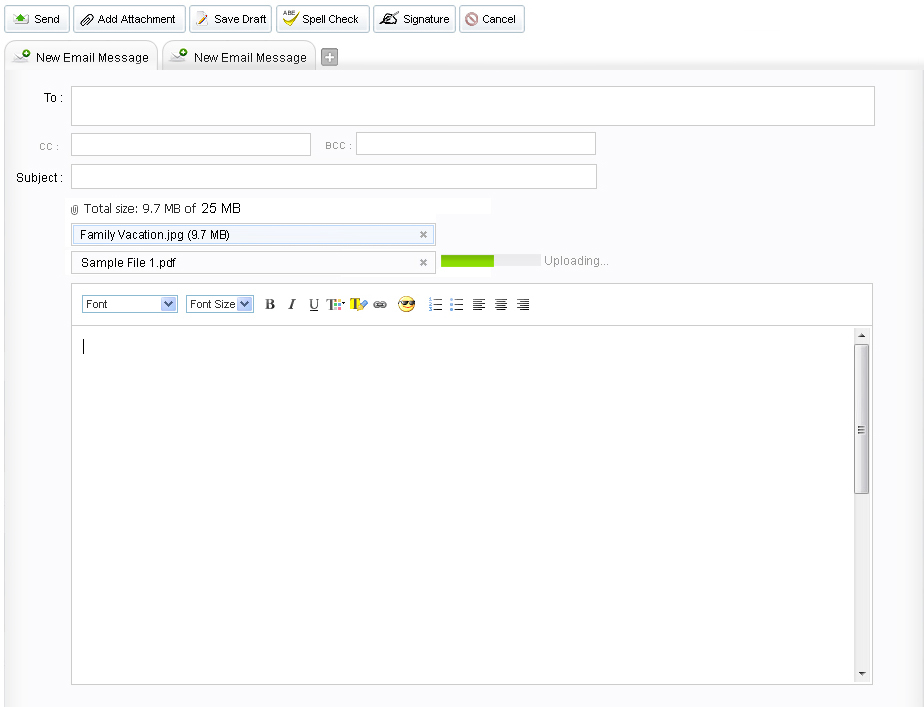This screenshot has height=707, width=924.
Task: Center-align the message text
Action: coord(501,305)
